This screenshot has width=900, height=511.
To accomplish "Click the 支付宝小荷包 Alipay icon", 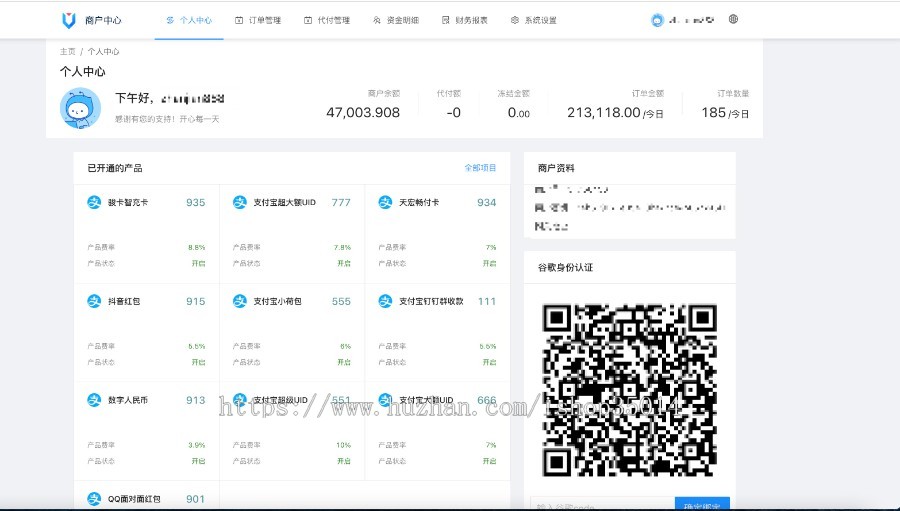I will point(239,301).
